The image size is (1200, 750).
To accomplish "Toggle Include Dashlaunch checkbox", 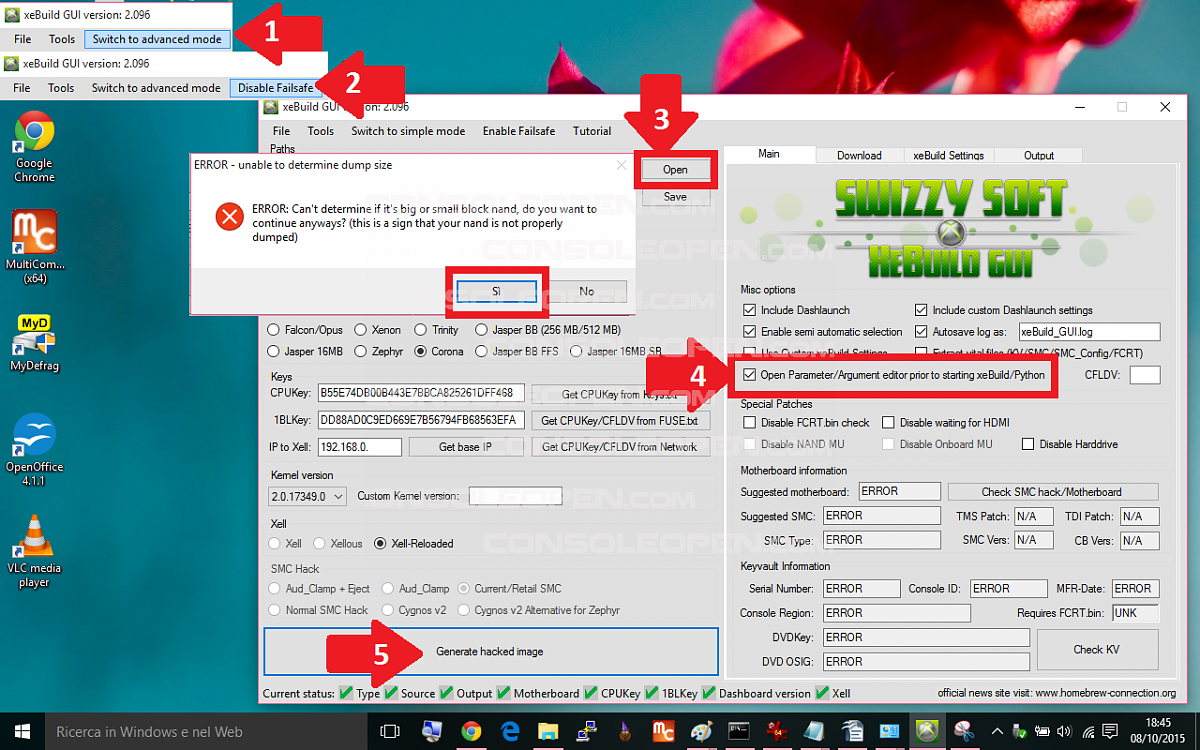I will 750,310.
